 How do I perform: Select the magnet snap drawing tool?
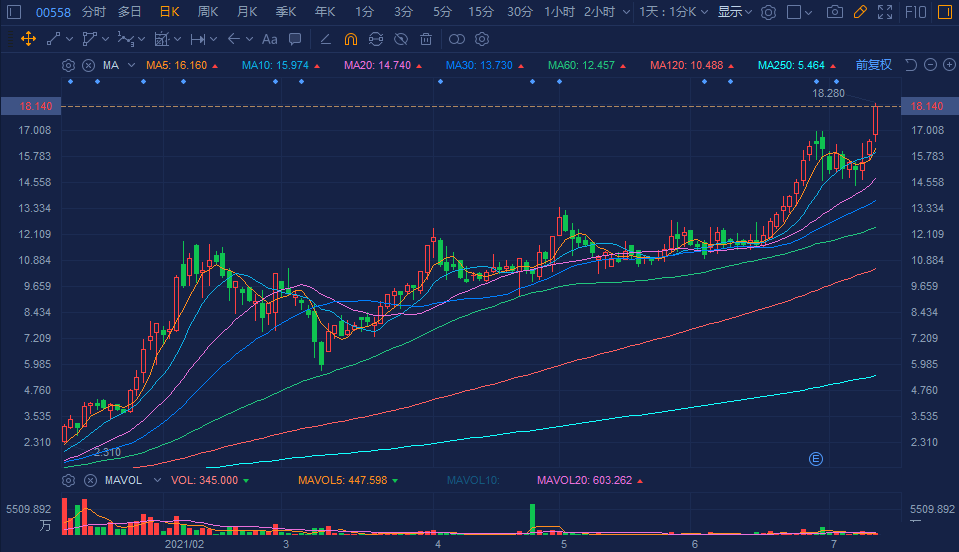coord(350,39)
